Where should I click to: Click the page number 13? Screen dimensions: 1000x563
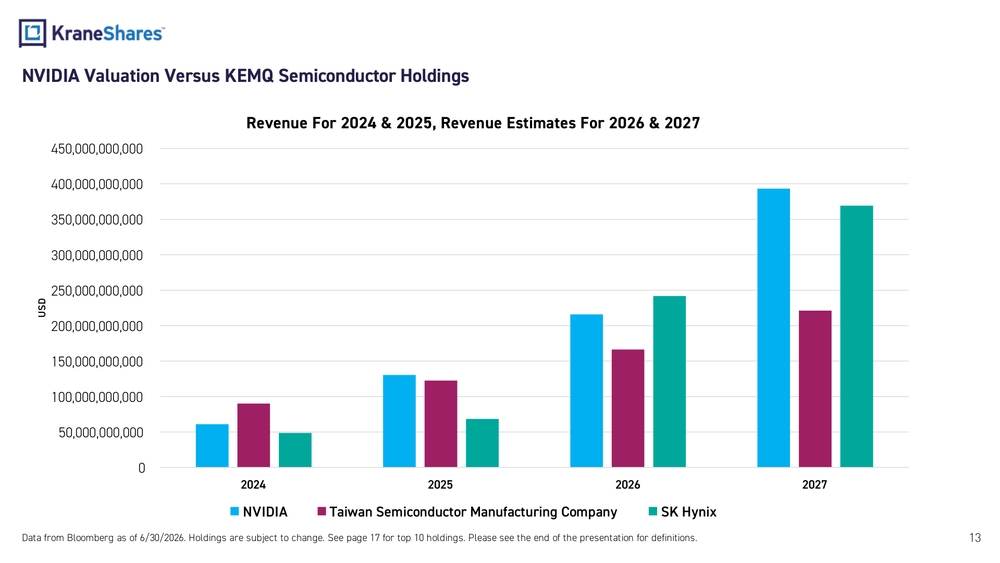975,537
